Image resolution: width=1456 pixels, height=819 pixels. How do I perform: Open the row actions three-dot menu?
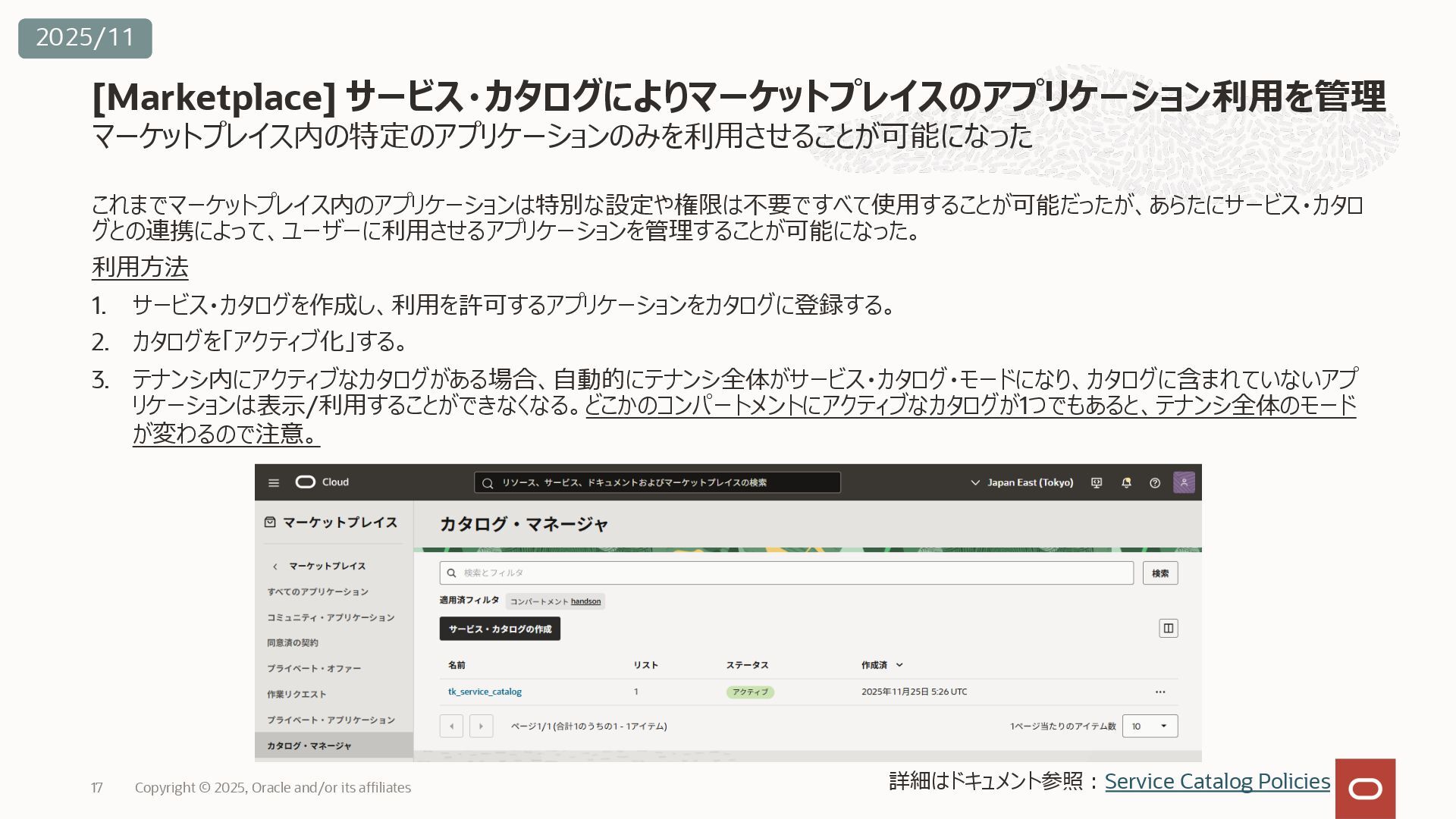click(1160, 692)
